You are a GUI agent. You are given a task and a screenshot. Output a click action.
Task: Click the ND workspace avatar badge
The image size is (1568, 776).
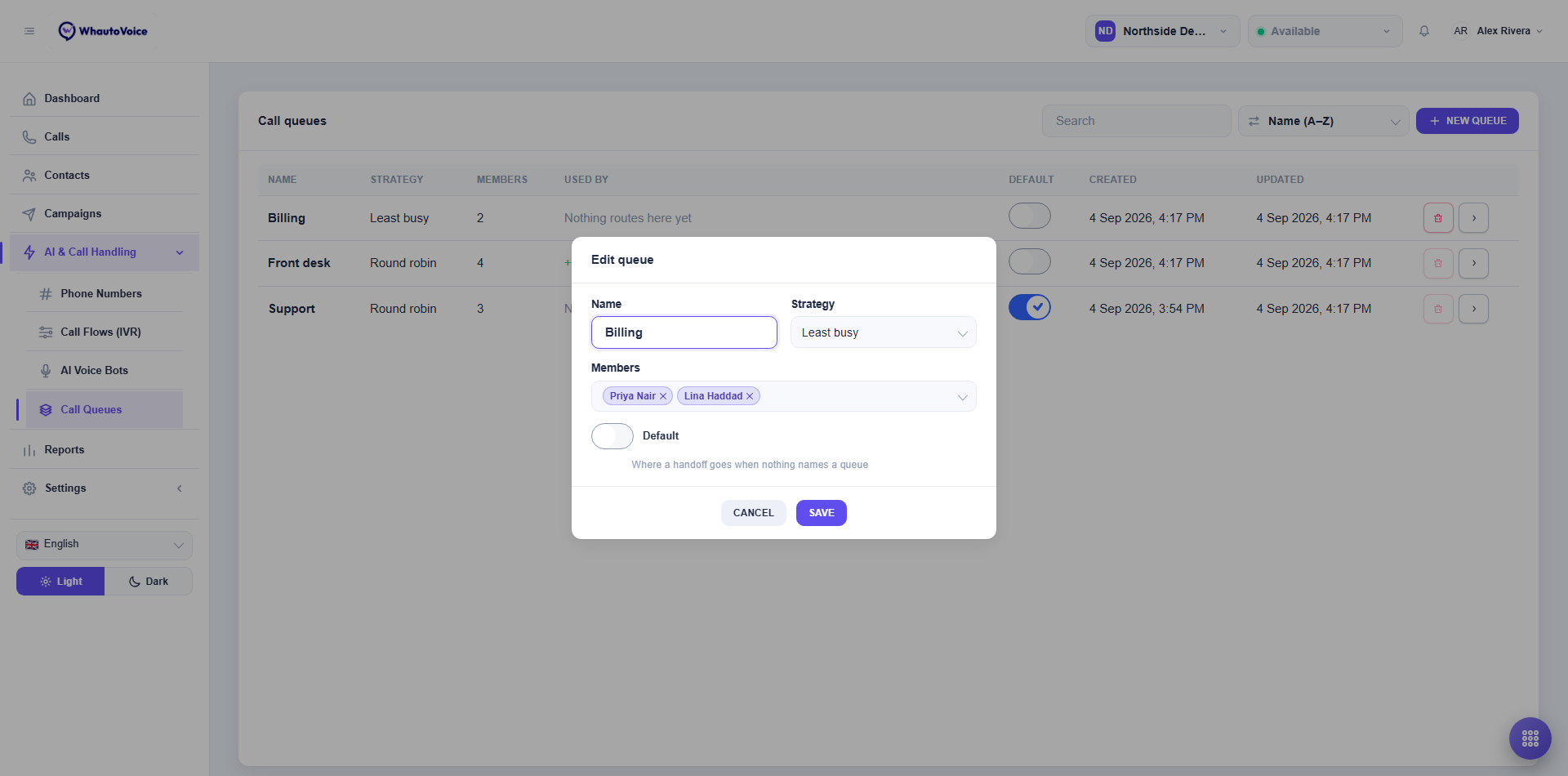[x=1105, y=31]
